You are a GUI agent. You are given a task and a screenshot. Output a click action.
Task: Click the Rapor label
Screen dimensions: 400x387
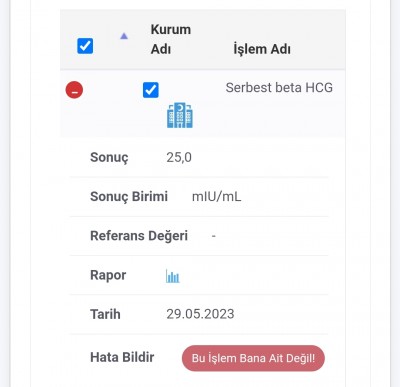(x=108, y=275)
